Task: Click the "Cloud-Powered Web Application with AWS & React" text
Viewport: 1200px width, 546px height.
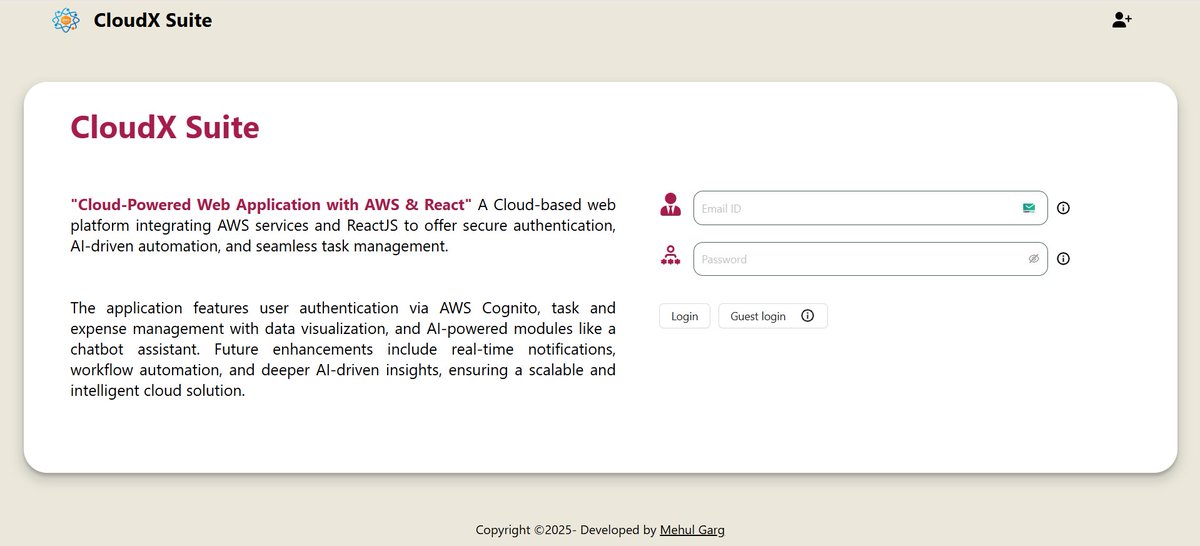Action: tap(271, 204)
